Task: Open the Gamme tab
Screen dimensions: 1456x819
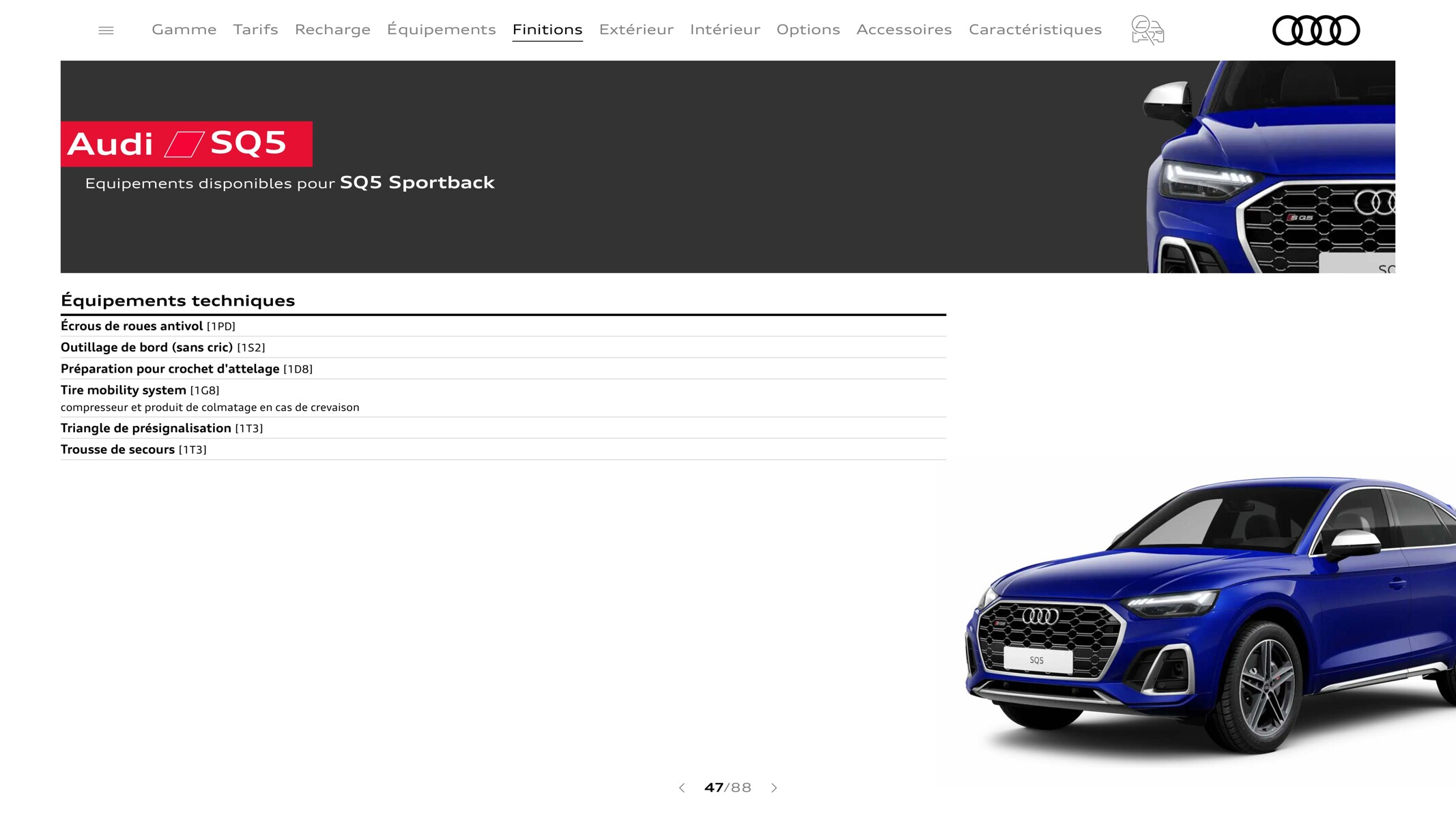Action: [x=184, y=29]
